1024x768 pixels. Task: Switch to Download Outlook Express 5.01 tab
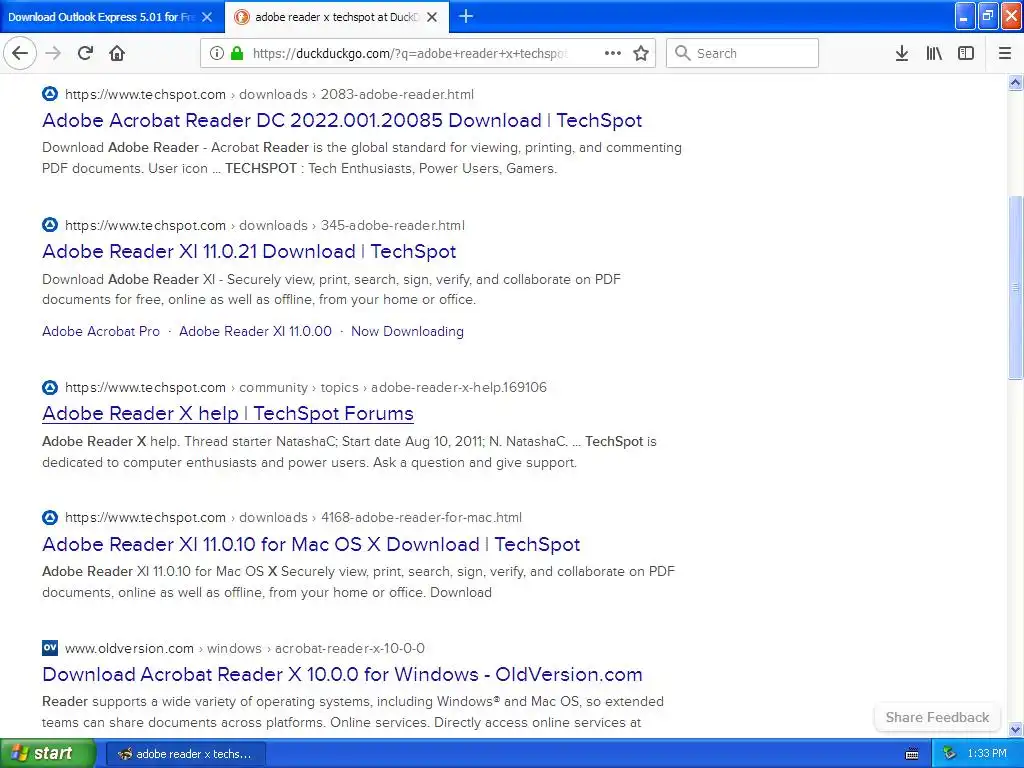coord(101,17)
